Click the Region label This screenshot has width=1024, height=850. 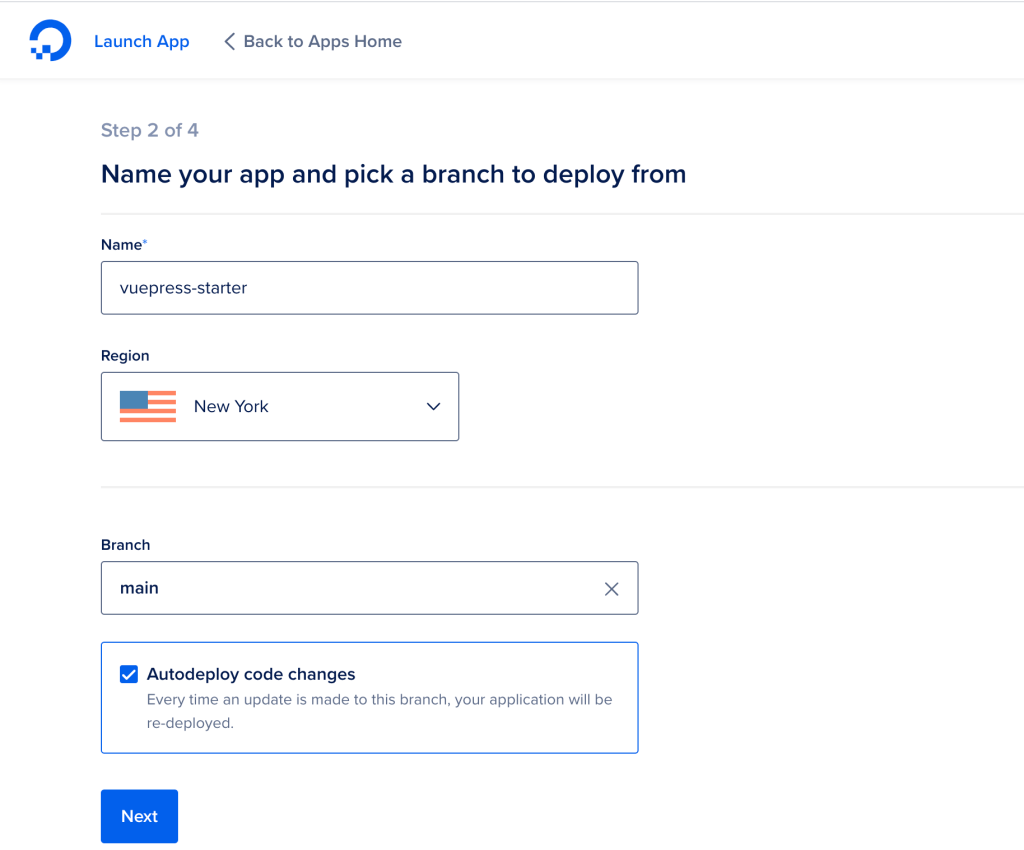(x=125, y=356)
